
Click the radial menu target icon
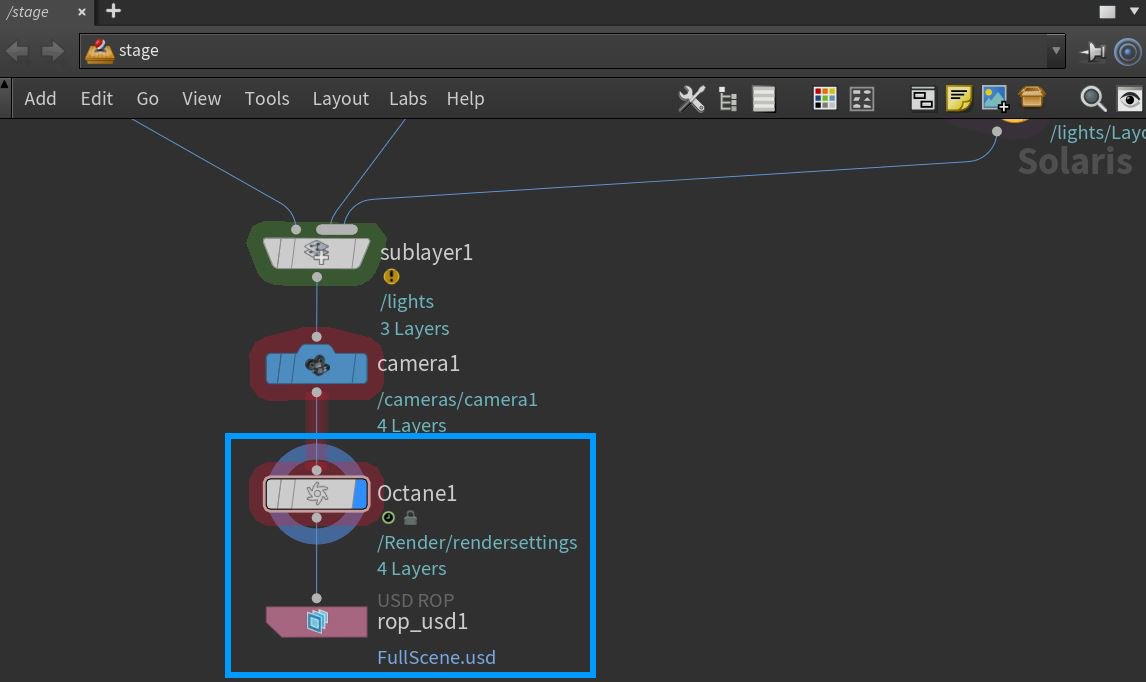1128,51
